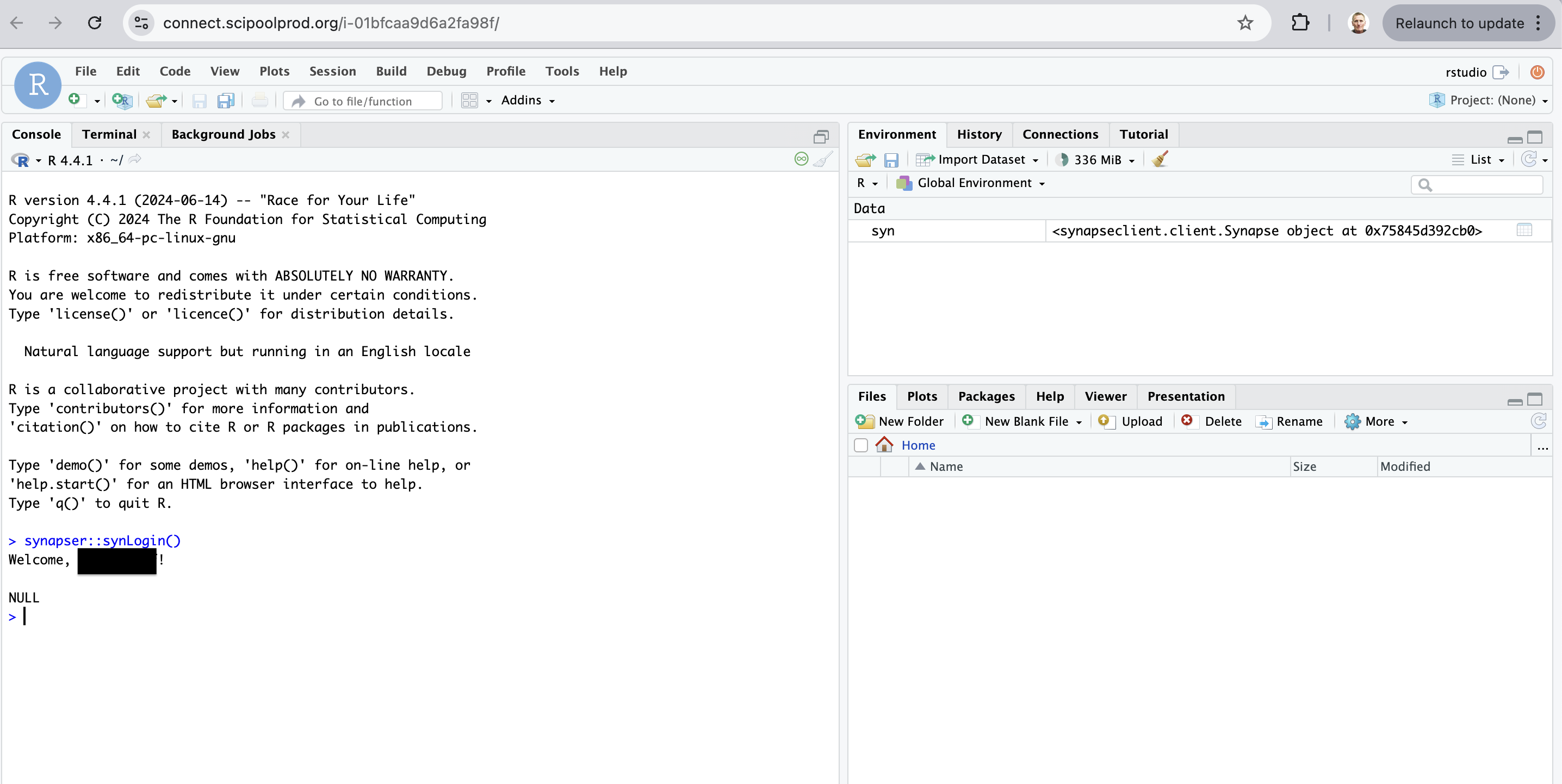1562x784 pixels.
Task: Click the Open File folder icon
Action: point(156,101)
